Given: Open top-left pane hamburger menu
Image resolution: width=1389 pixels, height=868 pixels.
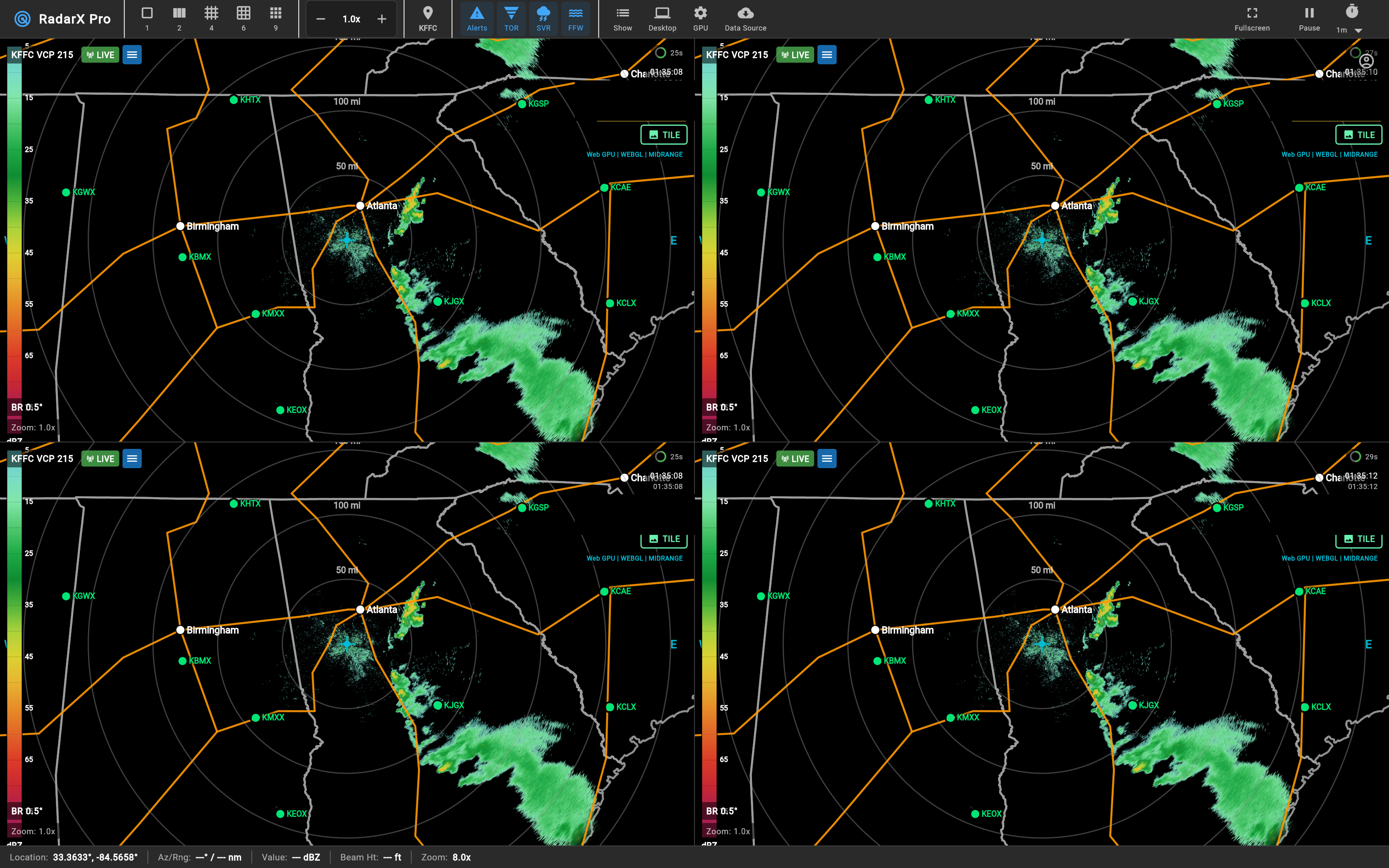Looking at the screenshot, I should click(132, 55).
